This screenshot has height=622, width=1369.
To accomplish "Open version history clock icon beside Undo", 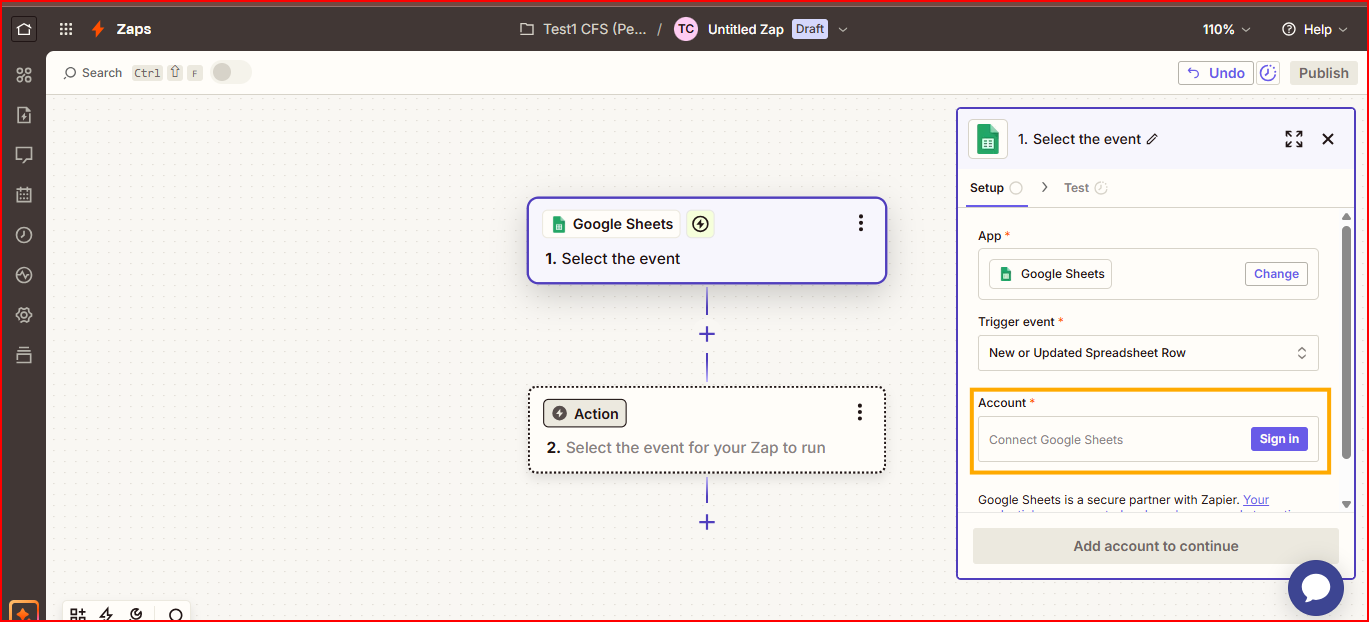I will click(1268, 73).
